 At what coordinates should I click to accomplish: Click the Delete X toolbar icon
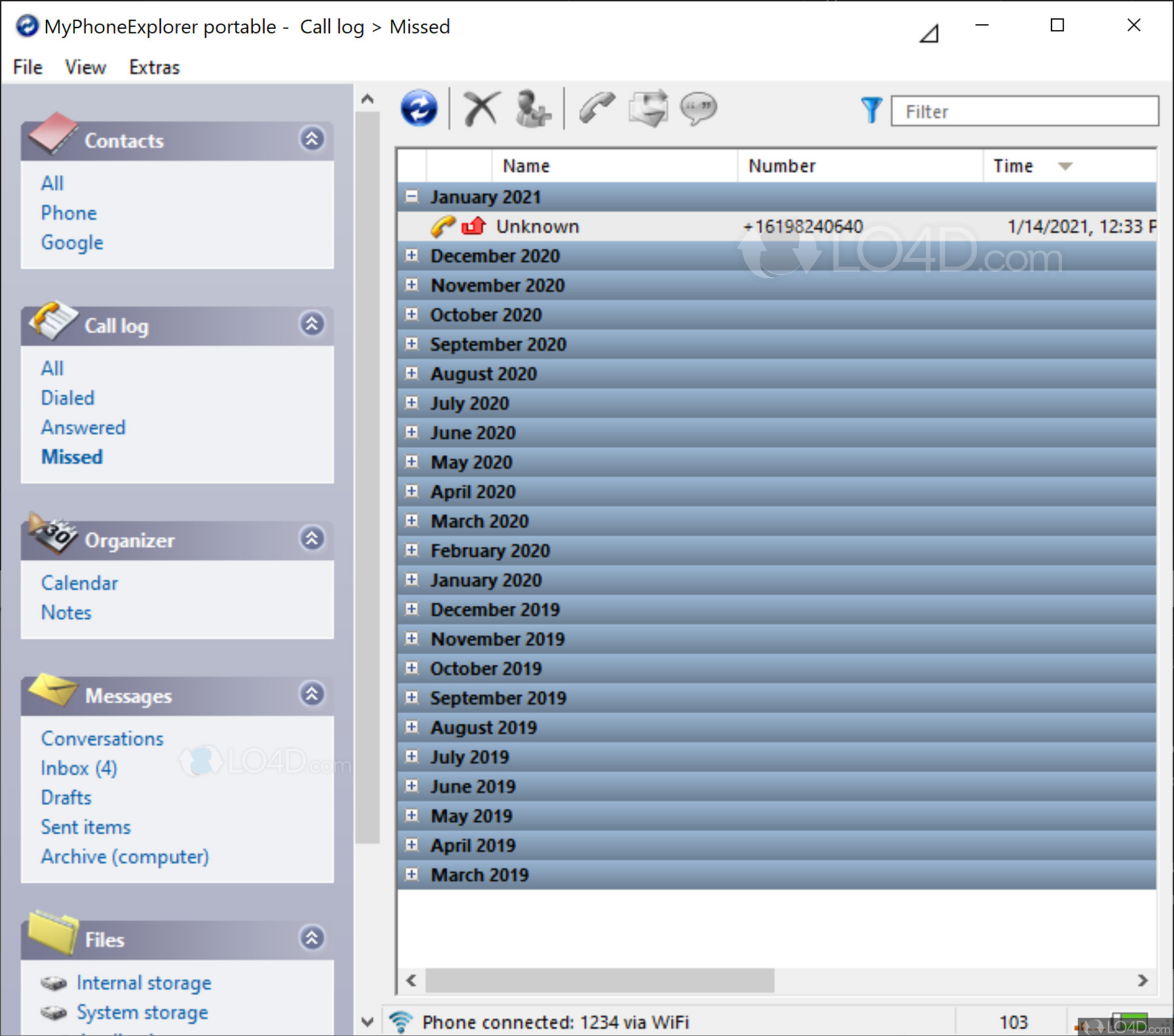coord(482,108)
